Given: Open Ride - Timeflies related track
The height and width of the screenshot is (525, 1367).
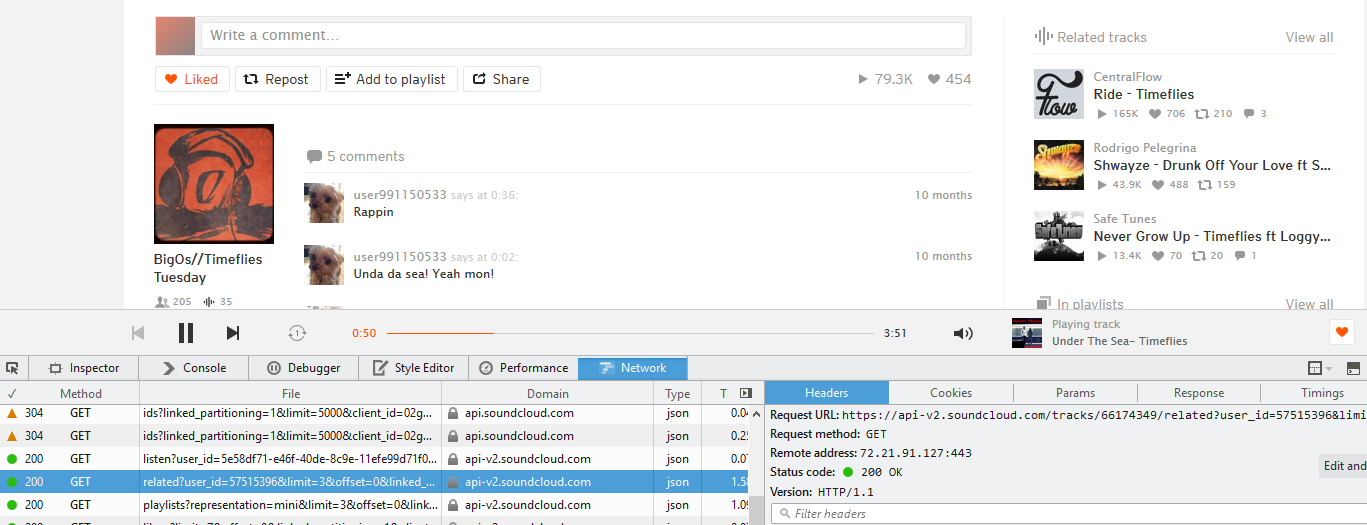Looking at the screenshot, I should click(x=1144, y=94).
